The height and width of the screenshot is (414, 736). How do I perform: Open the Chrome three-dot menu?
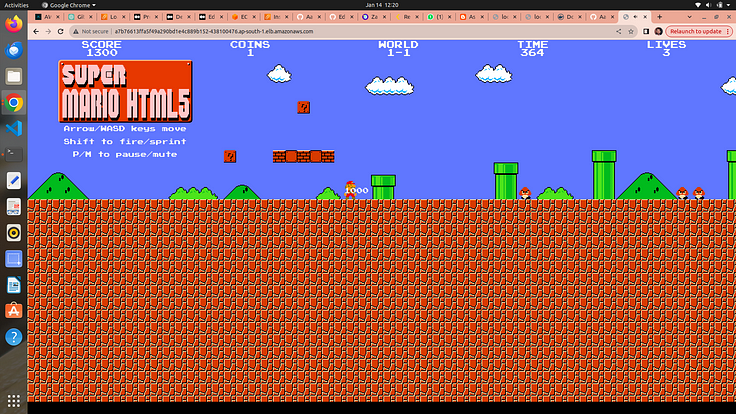[x=728, y=31]
